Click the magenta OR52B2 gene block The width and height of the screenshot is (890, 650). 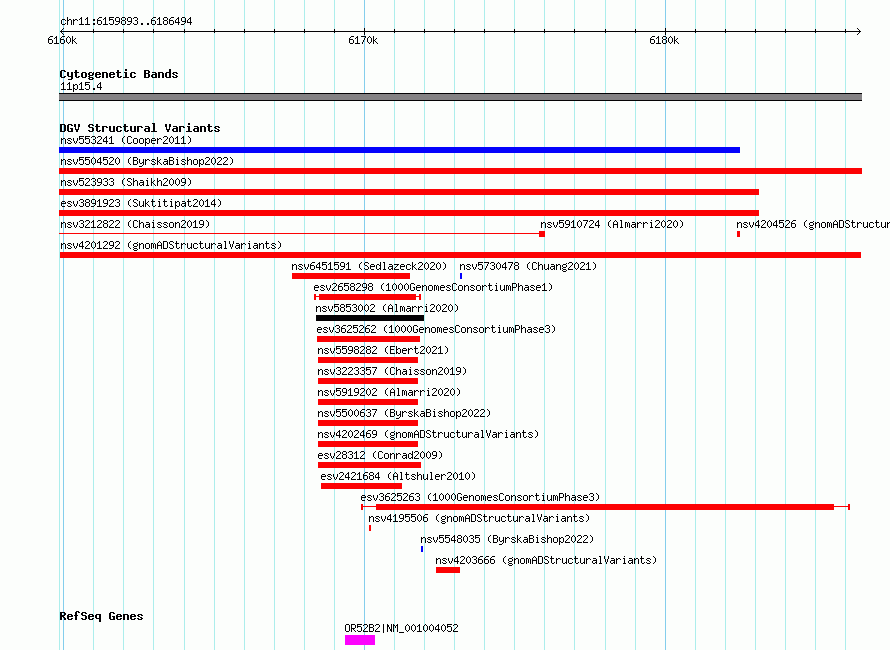click(360, 640)
